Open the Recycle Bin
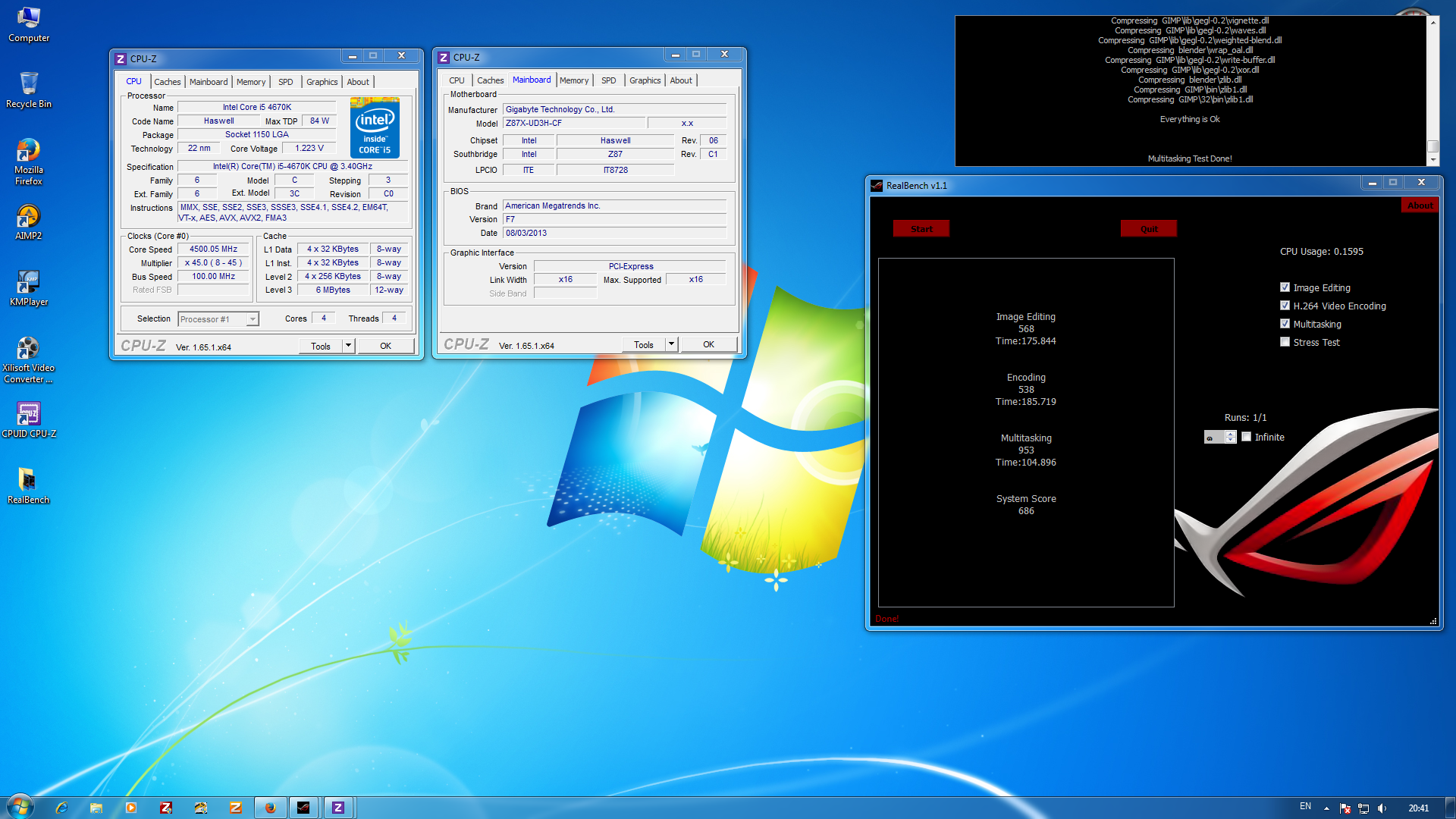 click(x=28, y=84)
